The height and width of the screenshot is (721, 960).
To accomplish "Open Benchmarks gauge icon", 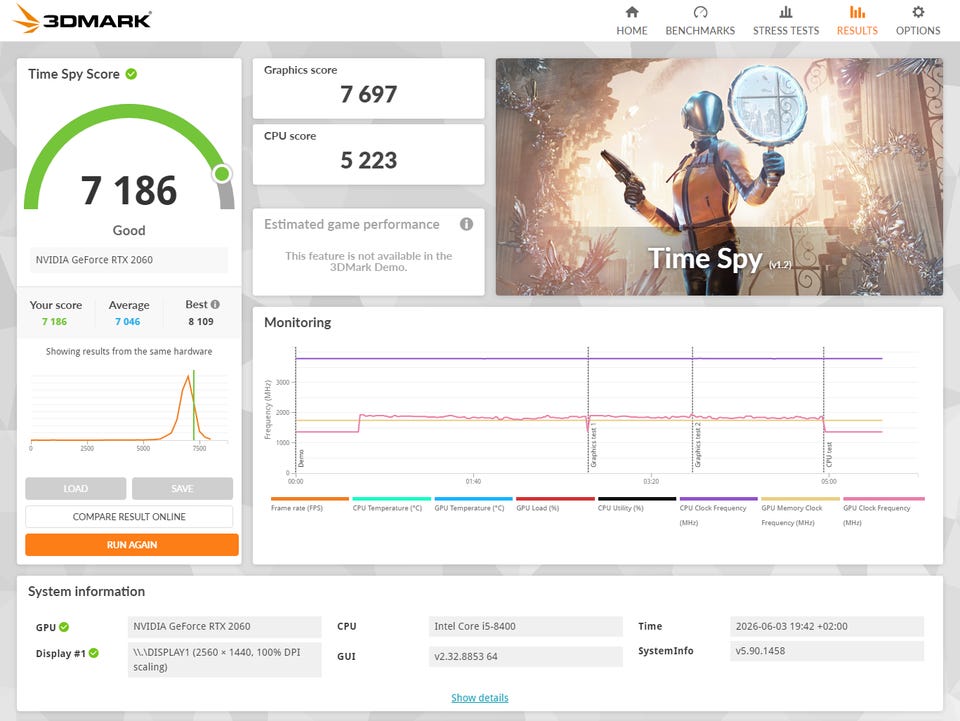I will pos(700,12).
